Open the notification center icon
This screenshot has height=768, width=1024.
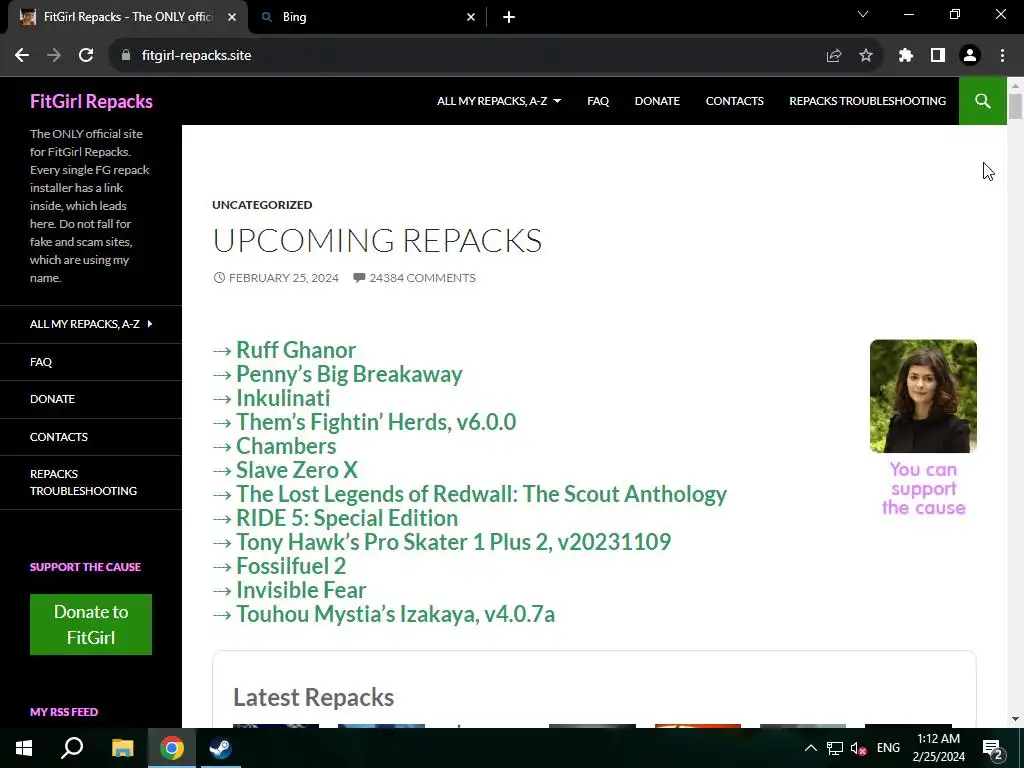[993, 748]
